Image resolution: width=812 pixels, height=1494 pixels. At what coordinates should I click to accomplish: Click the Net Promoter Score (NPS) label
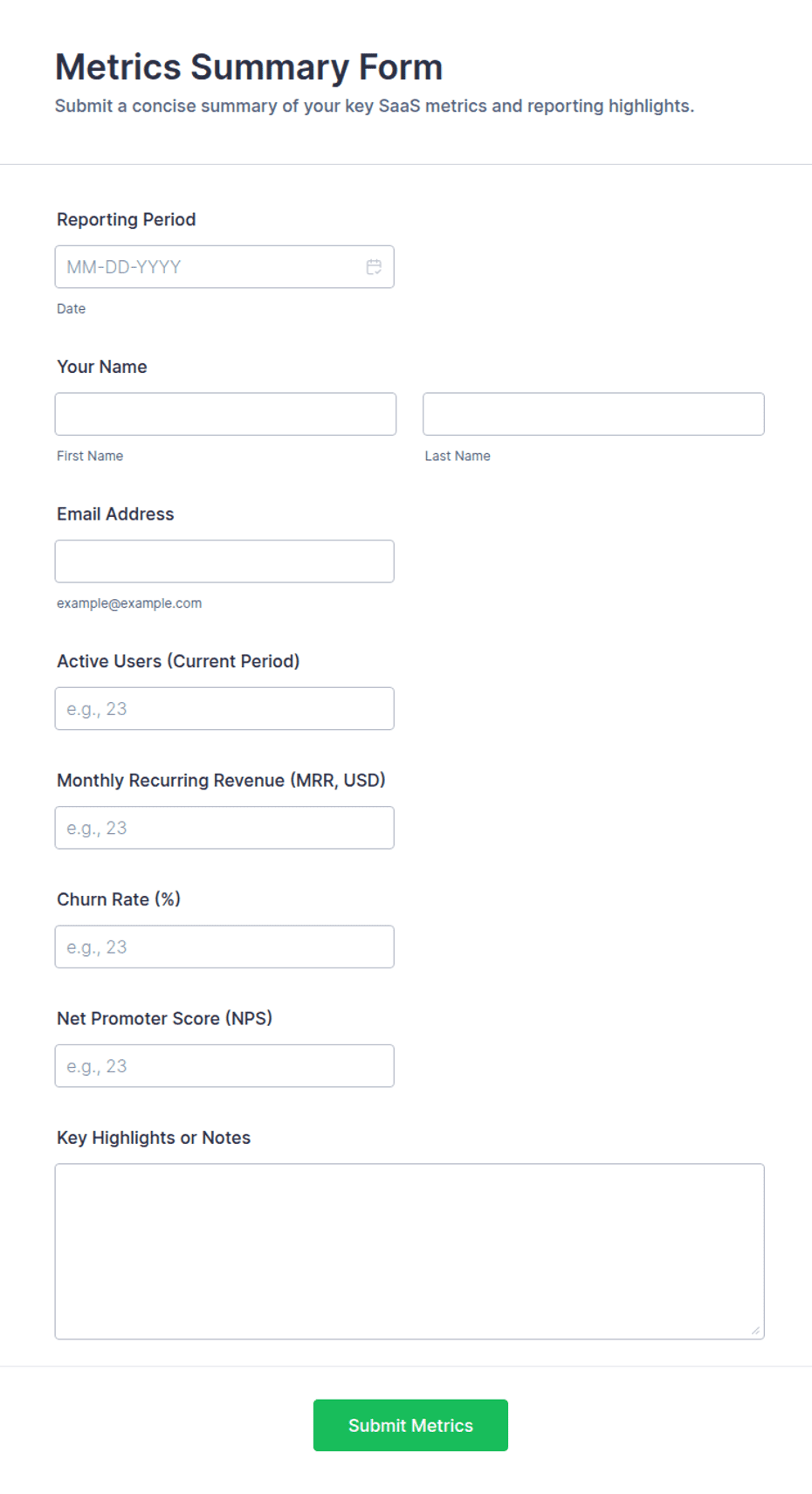pyautogui.click(x=165, y=1018)
